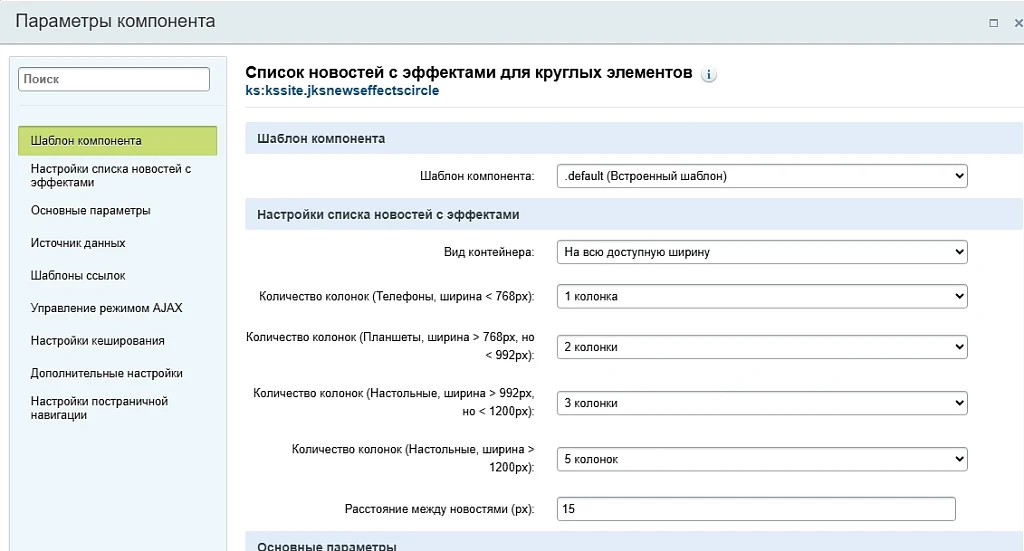Screen dimensions: 1024x551
Task: Open the Шаблон компонента dropdown (.default)
Action: pos(761,176)
